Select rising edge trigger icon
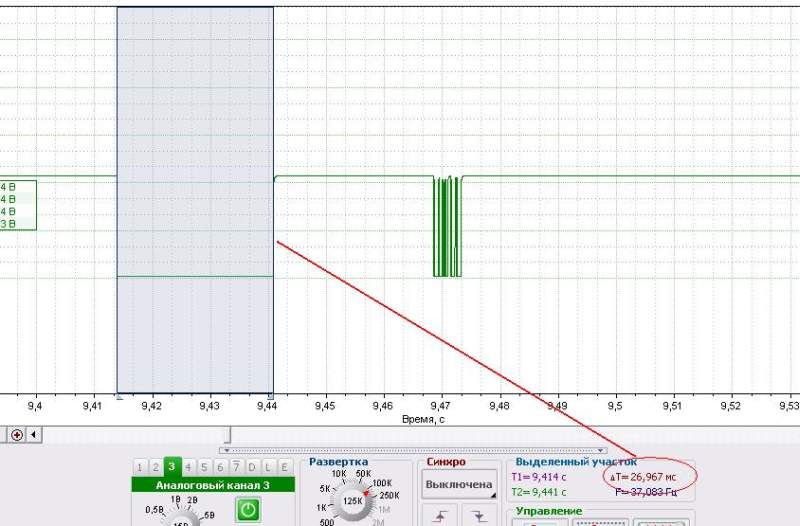Screen dimensions: 800x526 point(442,515)
